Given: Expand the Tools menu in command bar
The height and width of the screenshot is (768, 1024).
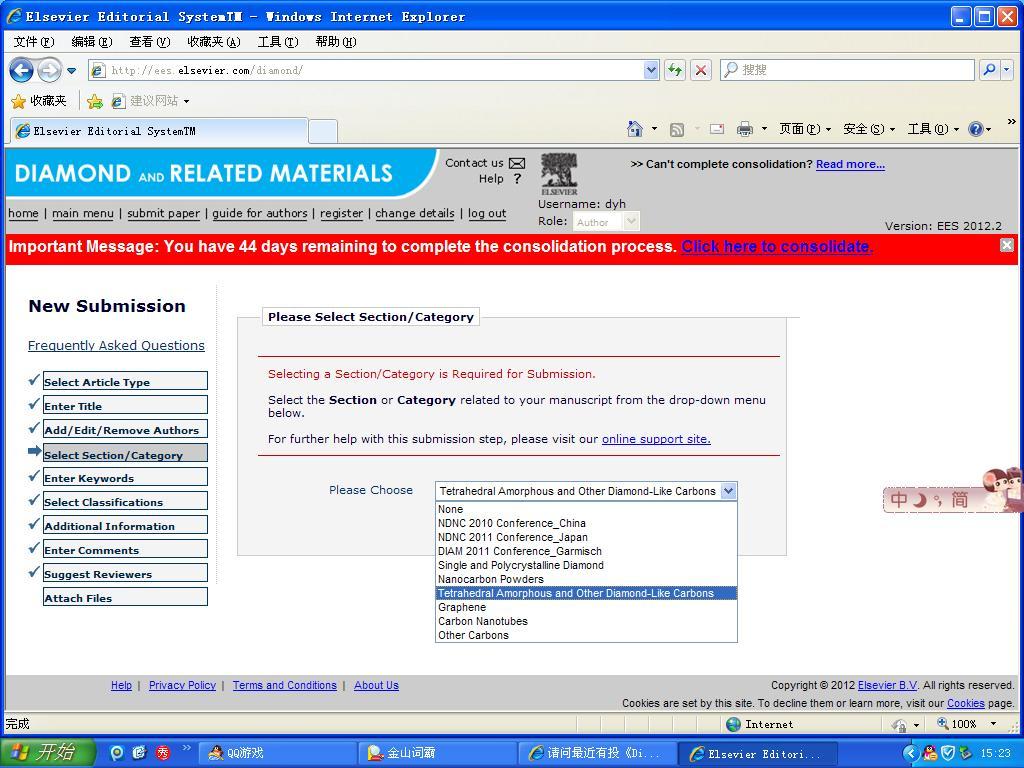Looking at the screenshot, I should (x=933, y=129).
